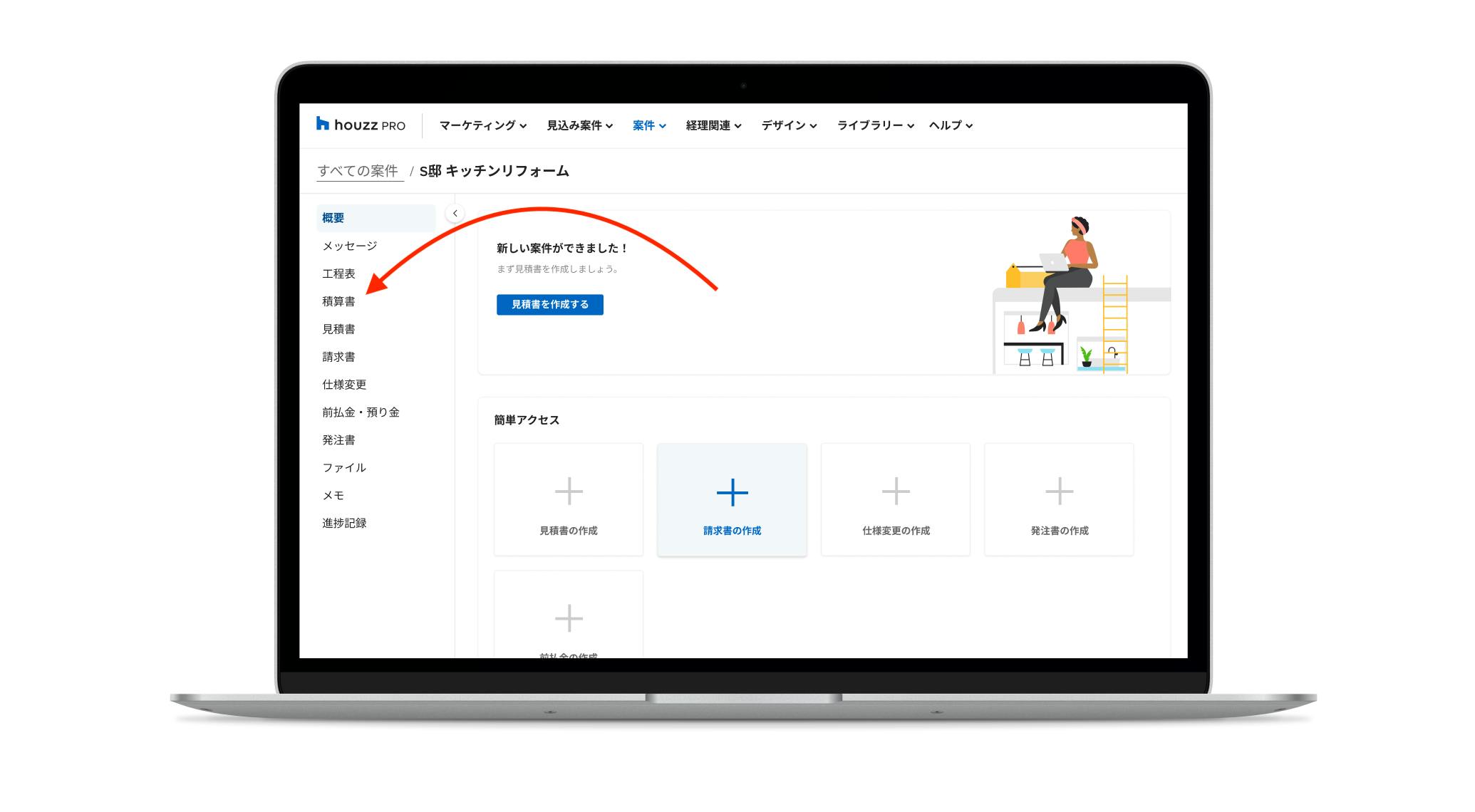Click the まず見積書を作成しましょう。 text
Viewport: 1475px width, 812px height.
click(x=558, y=269)
